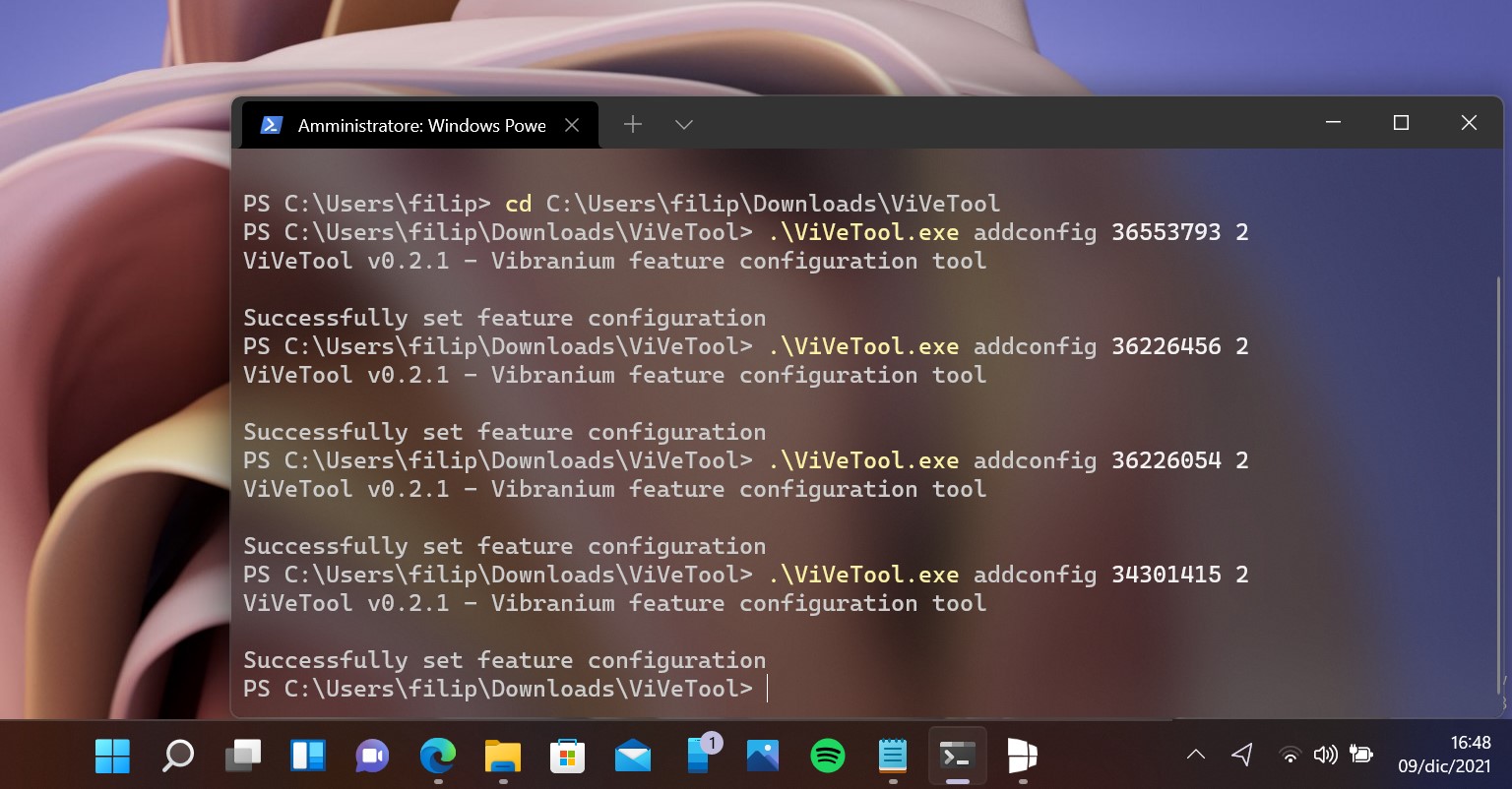Click the last Successfully set feature configuration line
The height and width of the screenshot is (789, 1512).
504,660
